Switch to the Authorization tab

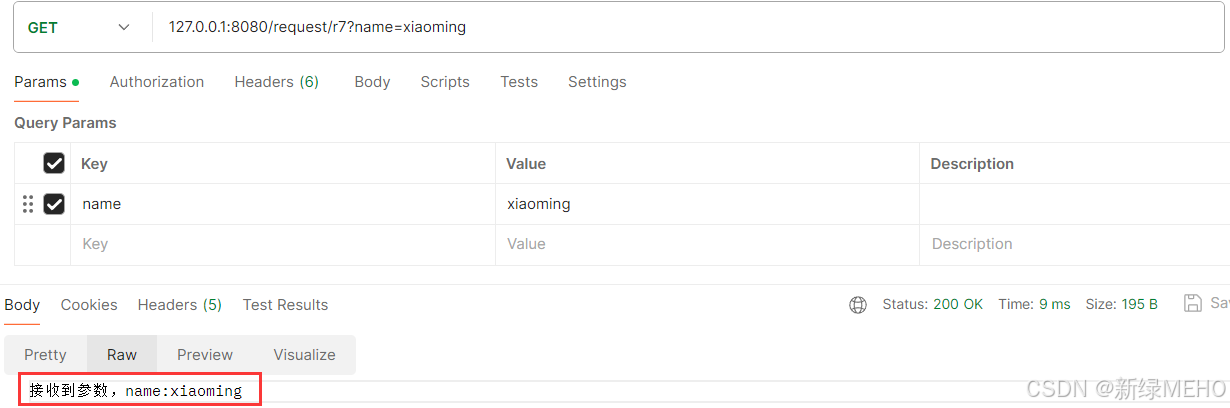[157, 82]
